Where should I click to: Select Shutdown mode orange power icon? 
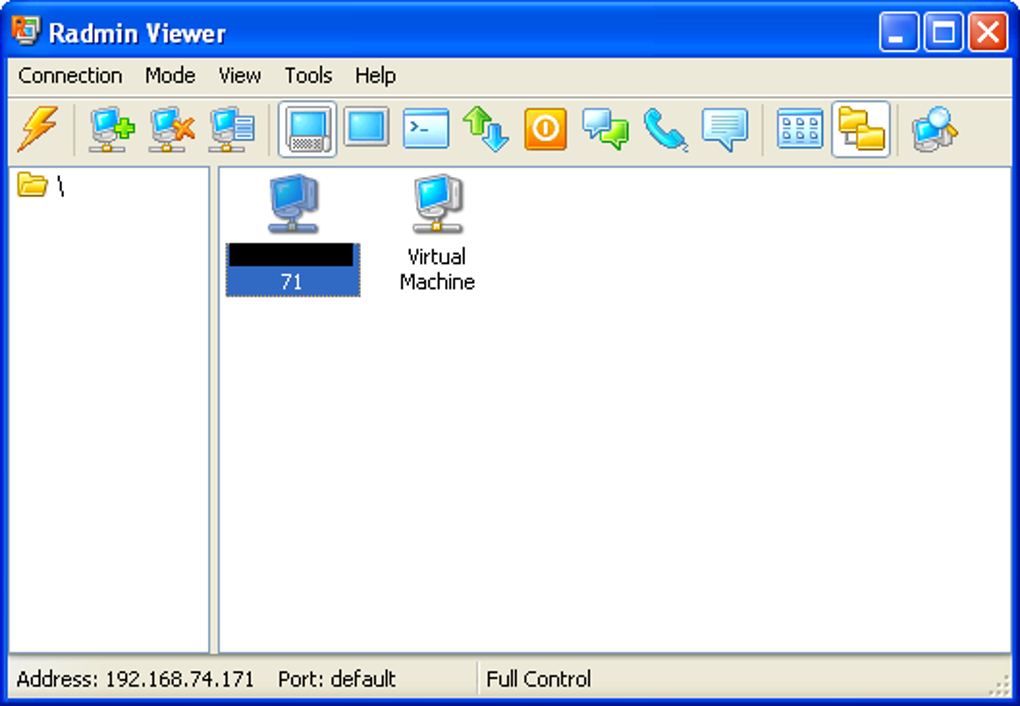pyautogui.click(x=545, y=129)
